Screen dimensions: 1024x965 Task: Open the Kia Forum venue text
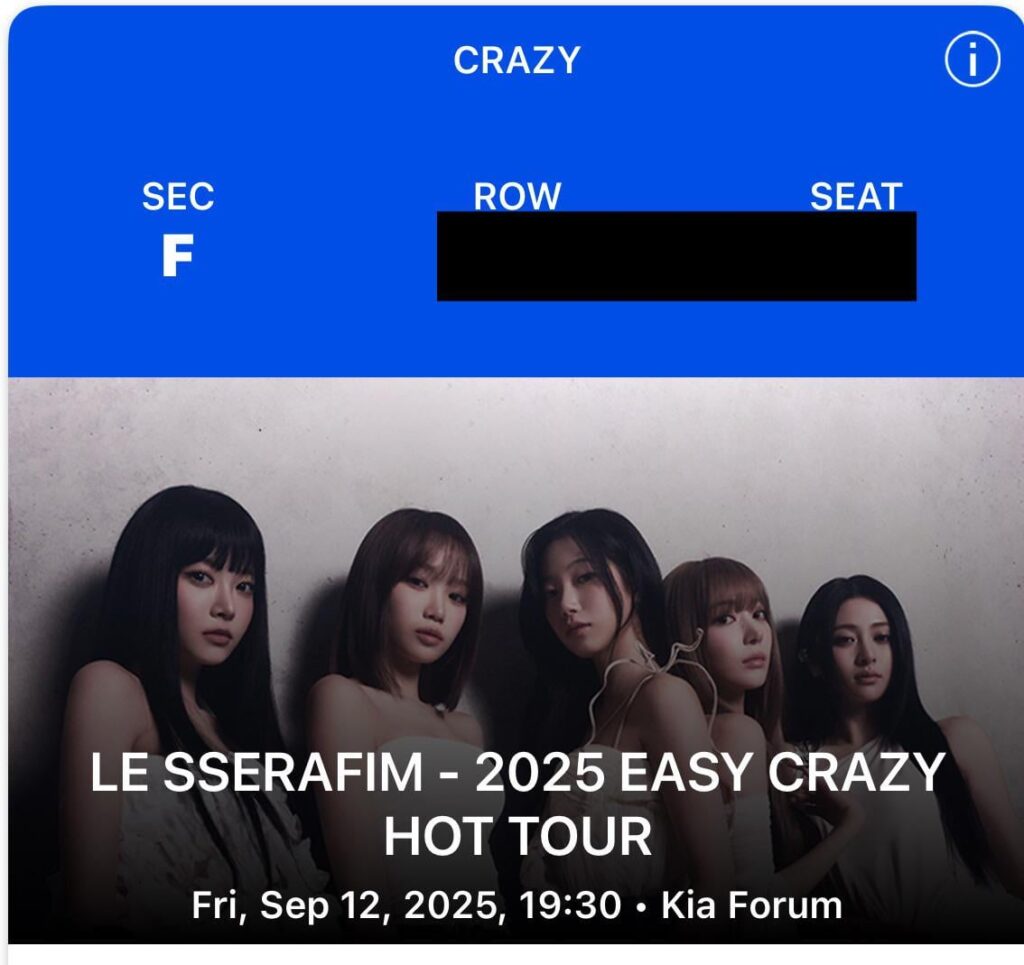coord(751,906)
